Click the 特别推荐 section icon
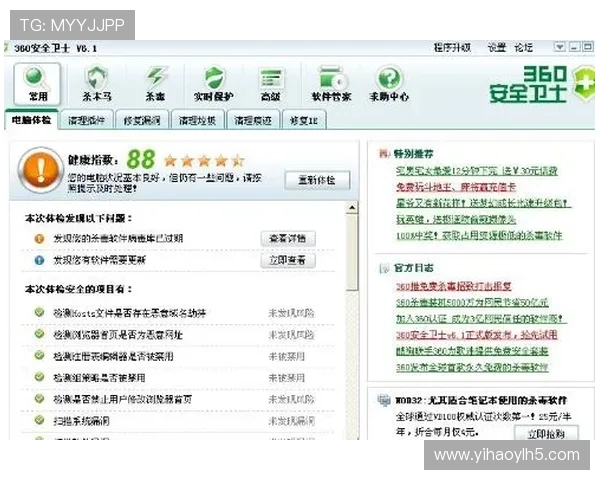This screenshot has height=480, width=600. coord(384,153)
